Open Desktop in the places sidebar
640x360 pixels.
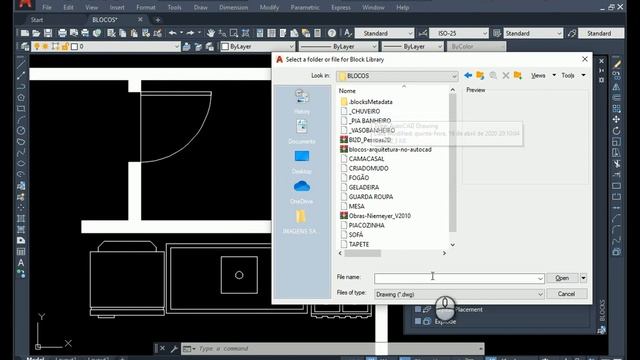point(302,162)
